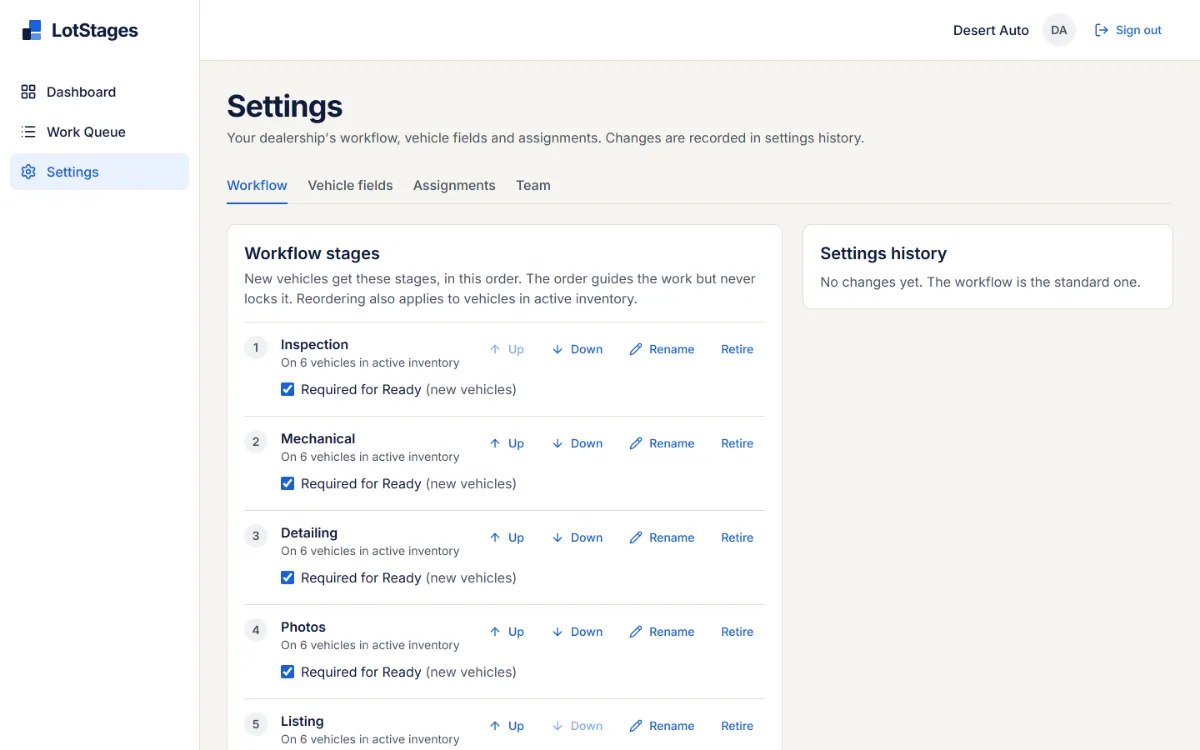Click the Settings history heading
Image resolution: width=1200 pixels, height=750 pixels.
(x=883, y=253)
